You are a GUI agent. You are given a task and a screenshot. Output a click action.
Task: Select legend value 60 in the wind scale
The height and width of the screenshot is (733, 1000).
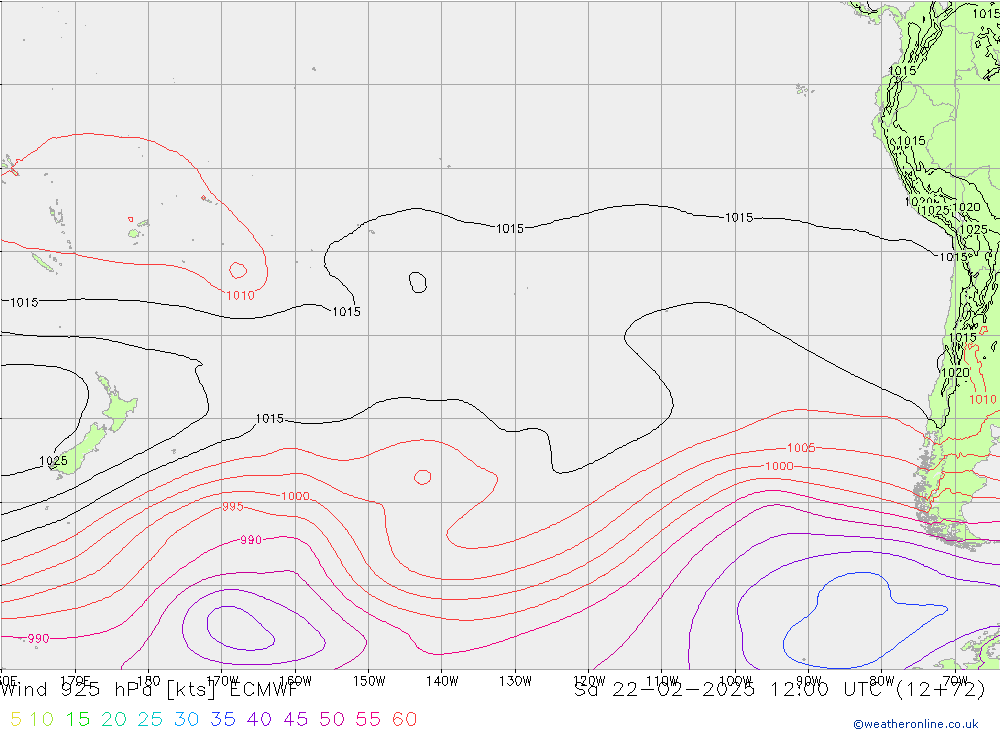(x=405, y=720)
